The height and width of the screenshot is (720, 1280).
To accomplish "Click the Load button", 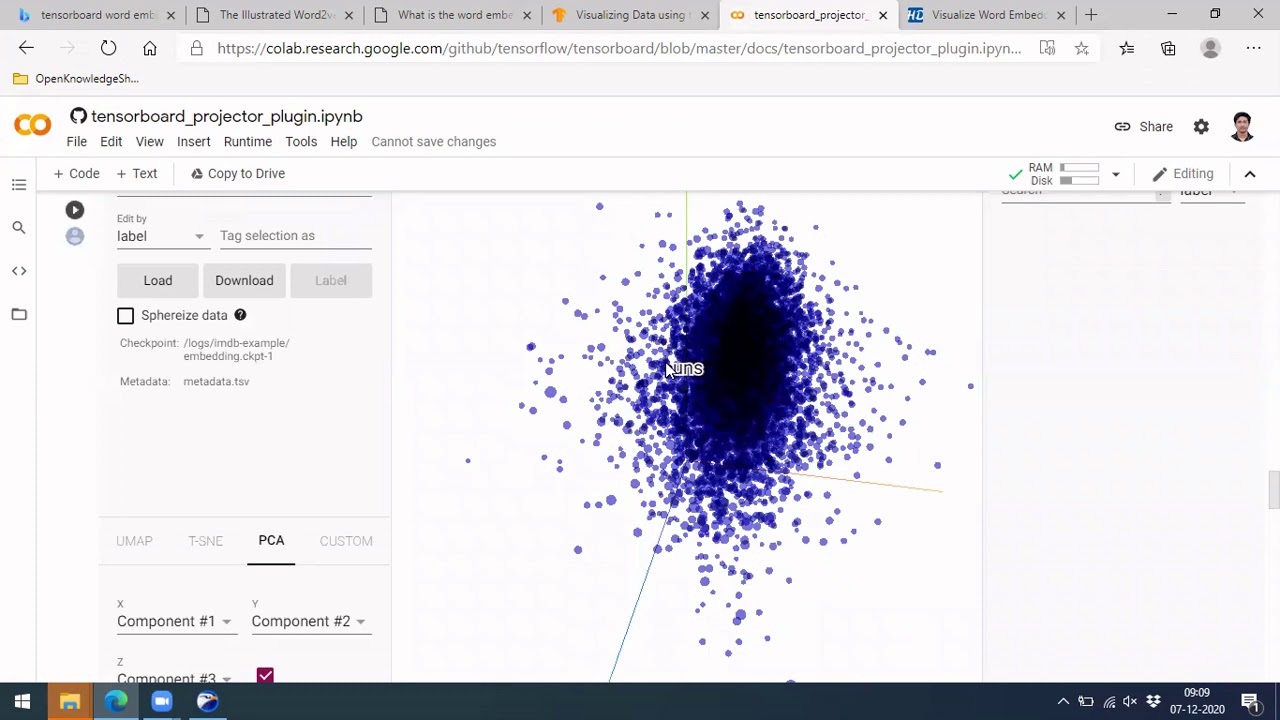I will pyautogui.click(x=158, y=281).
